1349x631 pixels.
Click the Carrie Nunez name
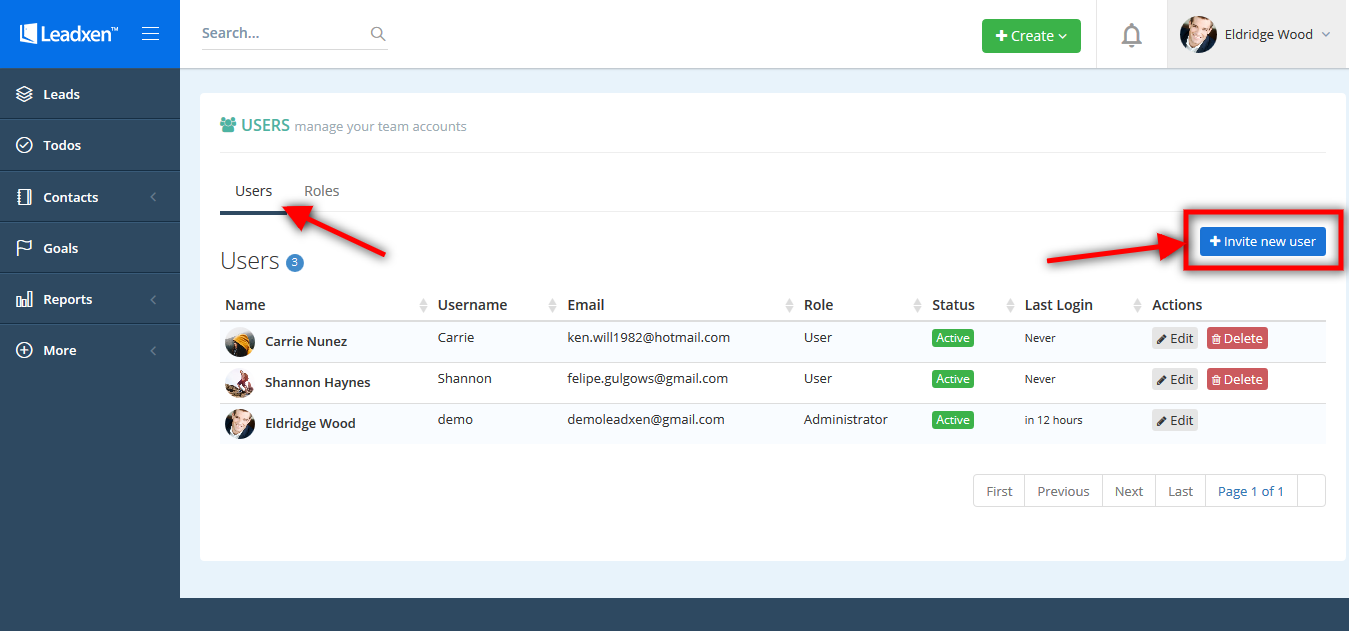click(x=306, y=341)
